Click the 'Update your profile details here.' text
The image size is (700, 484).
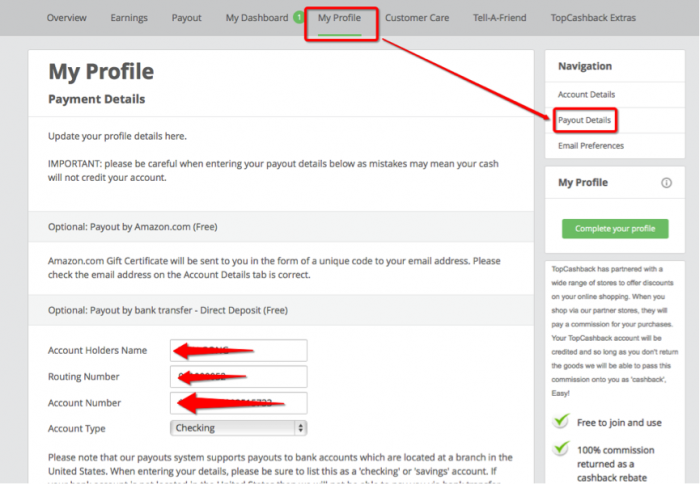click(117, 136)
